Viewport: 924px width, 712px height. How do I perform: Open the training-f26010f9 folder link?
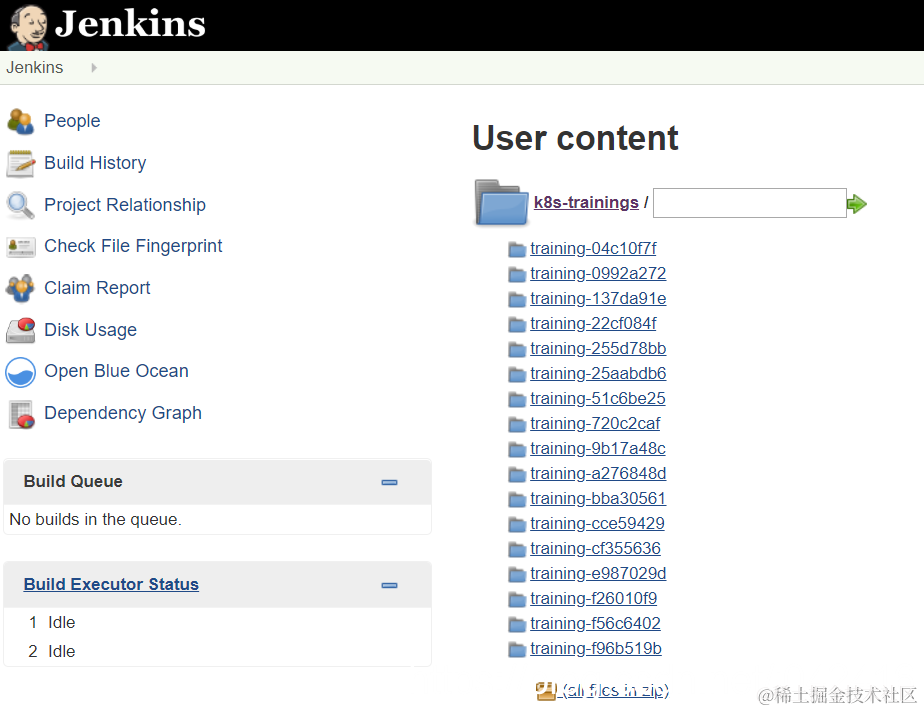pos(593,598)
